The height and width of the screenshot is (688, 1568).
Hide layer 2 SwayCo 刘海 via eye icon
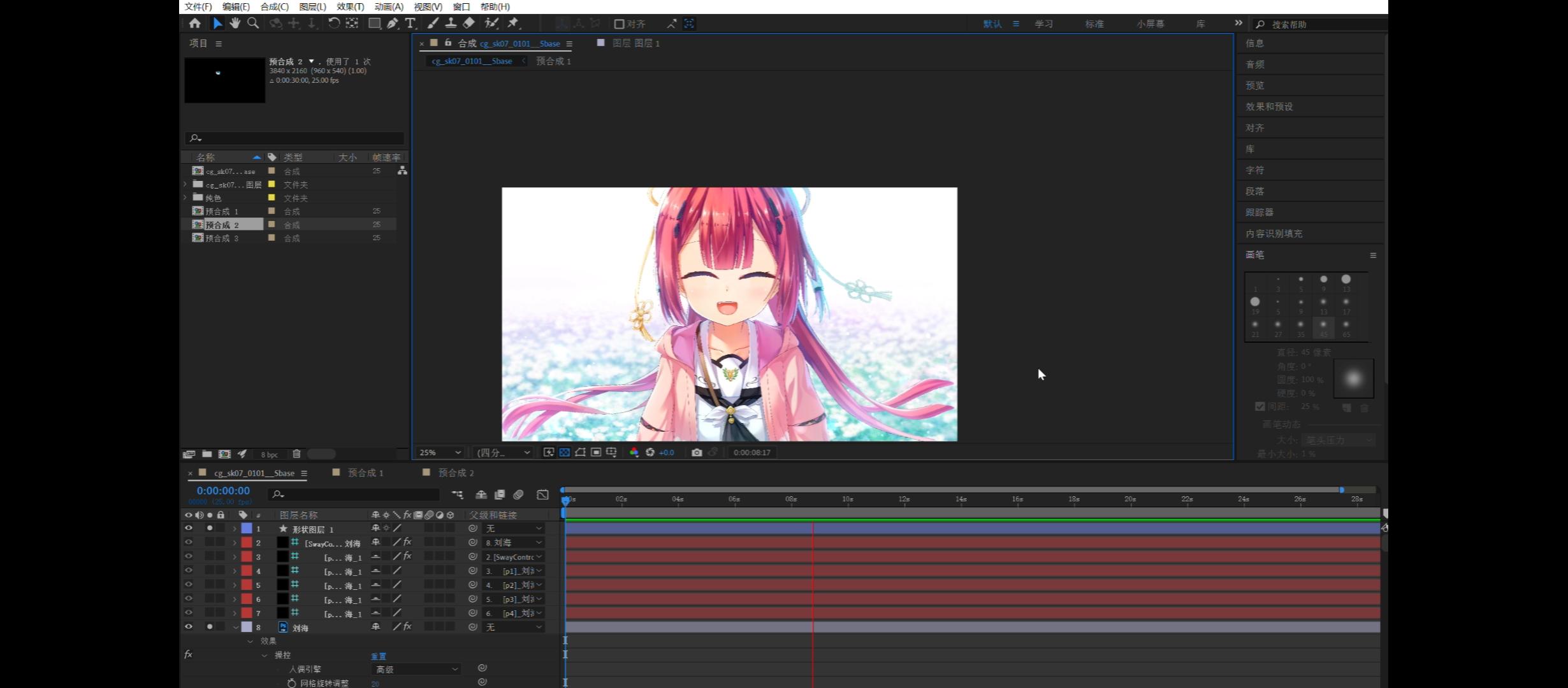click(188, 542)
